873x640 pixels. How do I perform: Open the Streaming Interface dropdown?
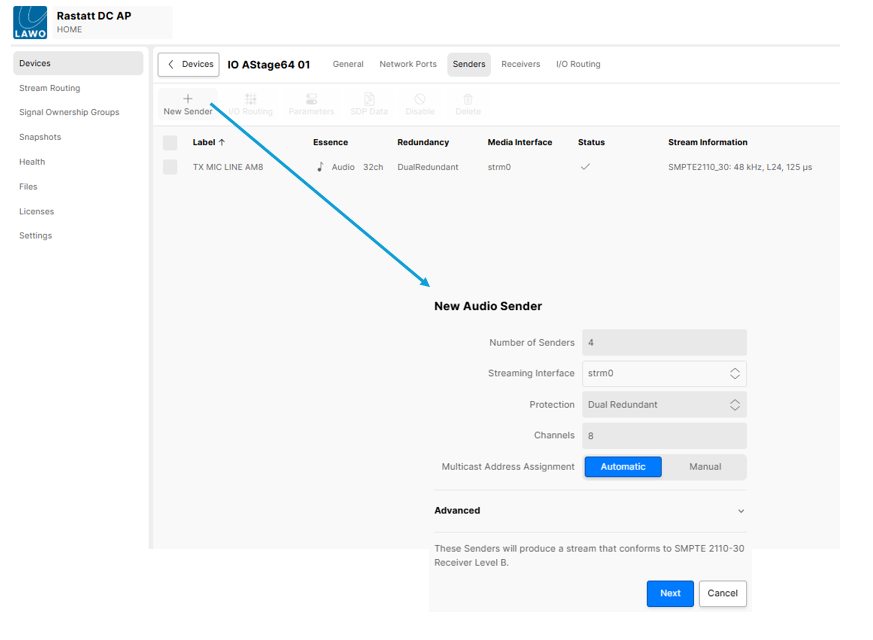click(664, 374)
